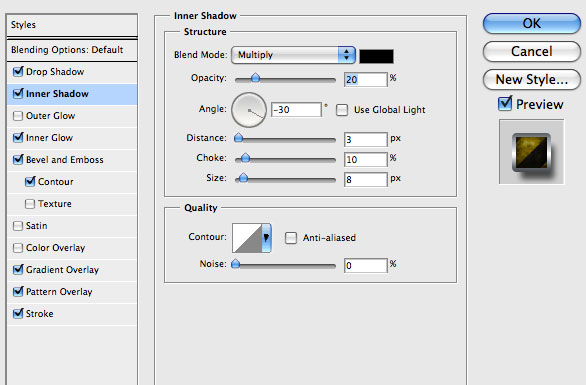Toggle the Inner Shadow checkbox
The height and width of the screenshot is (385, 586).
[x=18, y=94]
